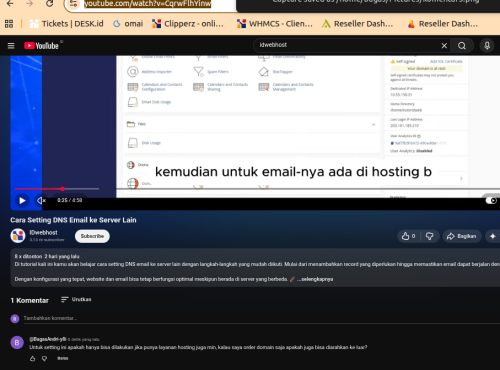Open the omai bookmark
500x370 pixels.
(x=128, y=24)
